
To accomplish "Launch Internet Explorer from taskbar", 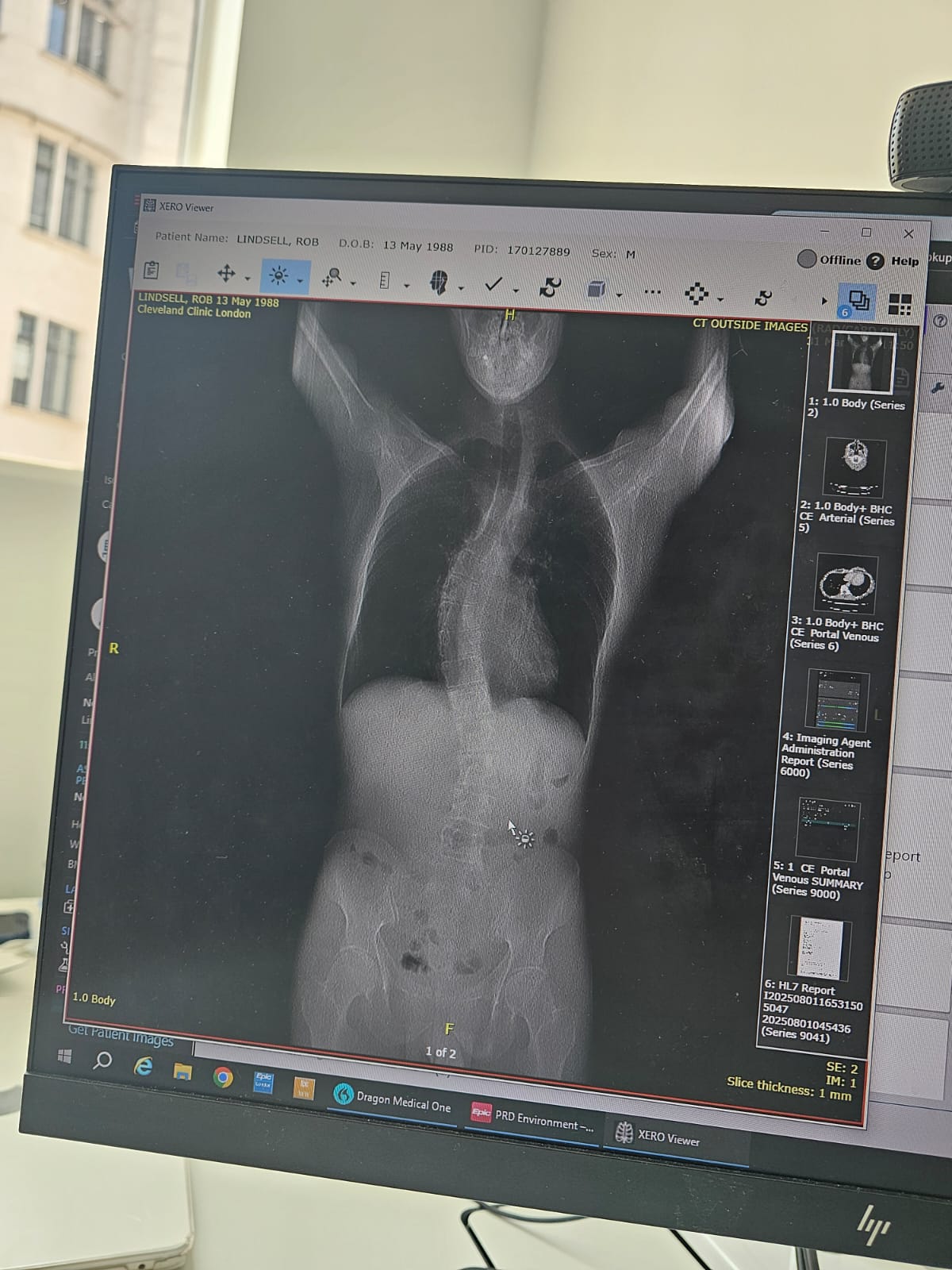I will pyautogui.click(x=143, y=1066).
